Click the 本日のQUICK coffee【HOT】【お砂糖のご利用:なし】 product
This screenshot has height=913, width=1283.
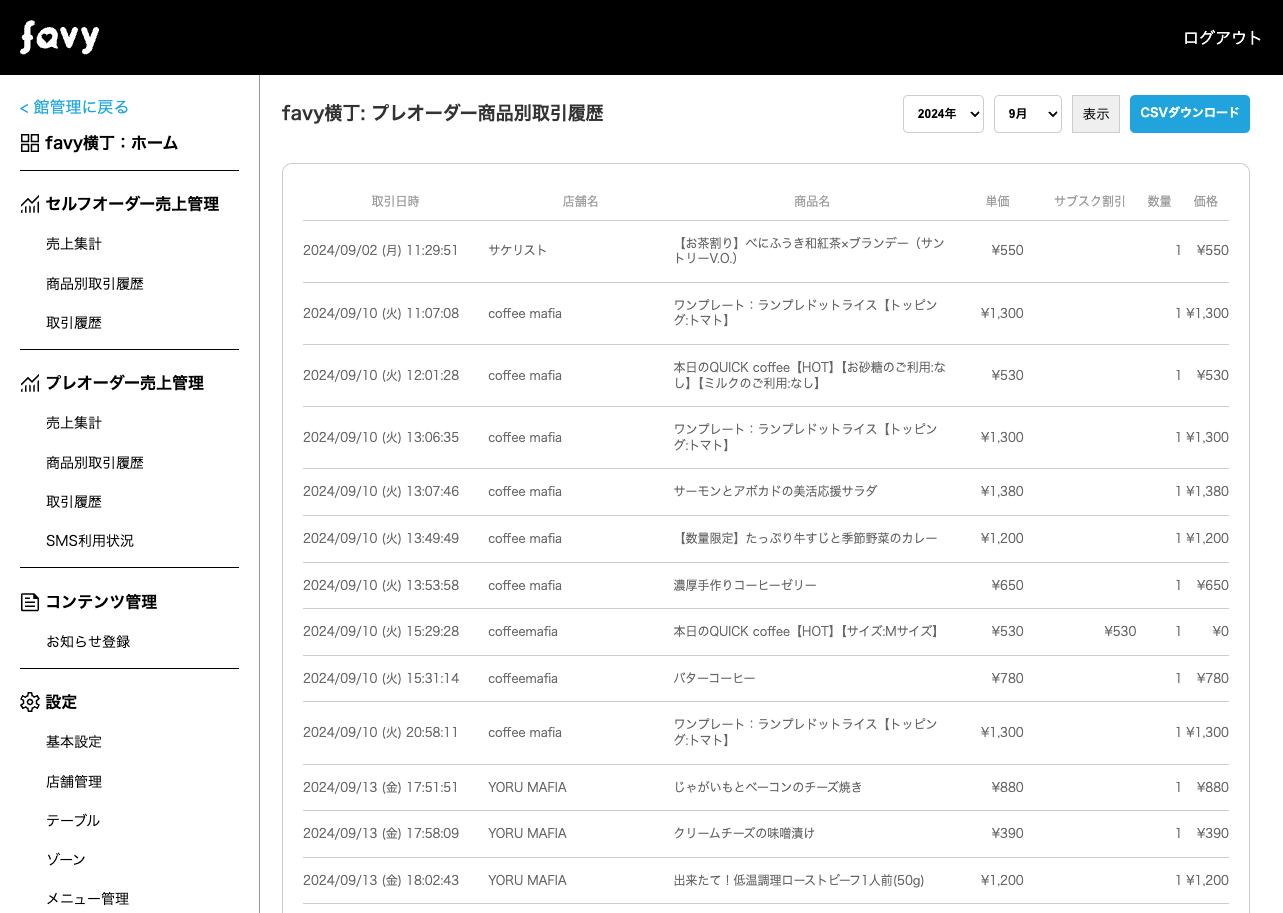pos(810,375)
